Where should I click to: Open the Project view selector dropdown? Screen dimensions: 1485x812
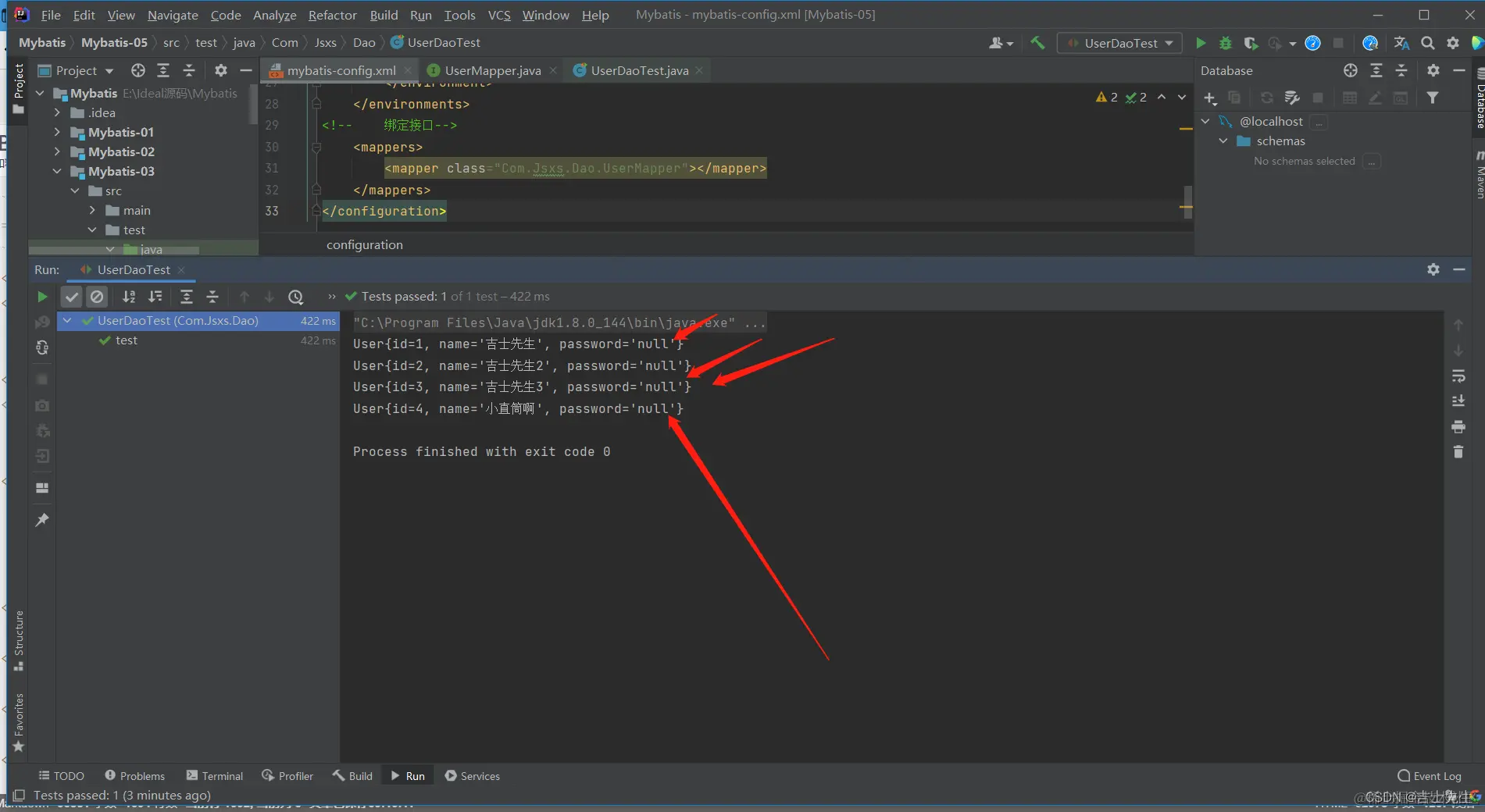pos(77,70)
